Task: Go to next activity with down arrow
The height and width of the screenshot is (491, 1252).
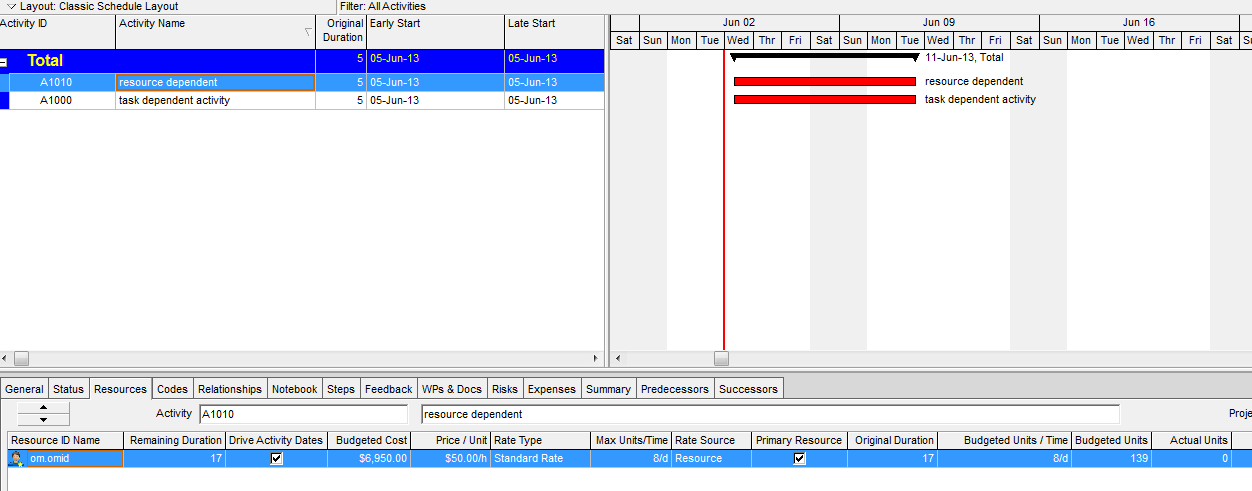Action: pyautogui.click(x=44, y=420)
